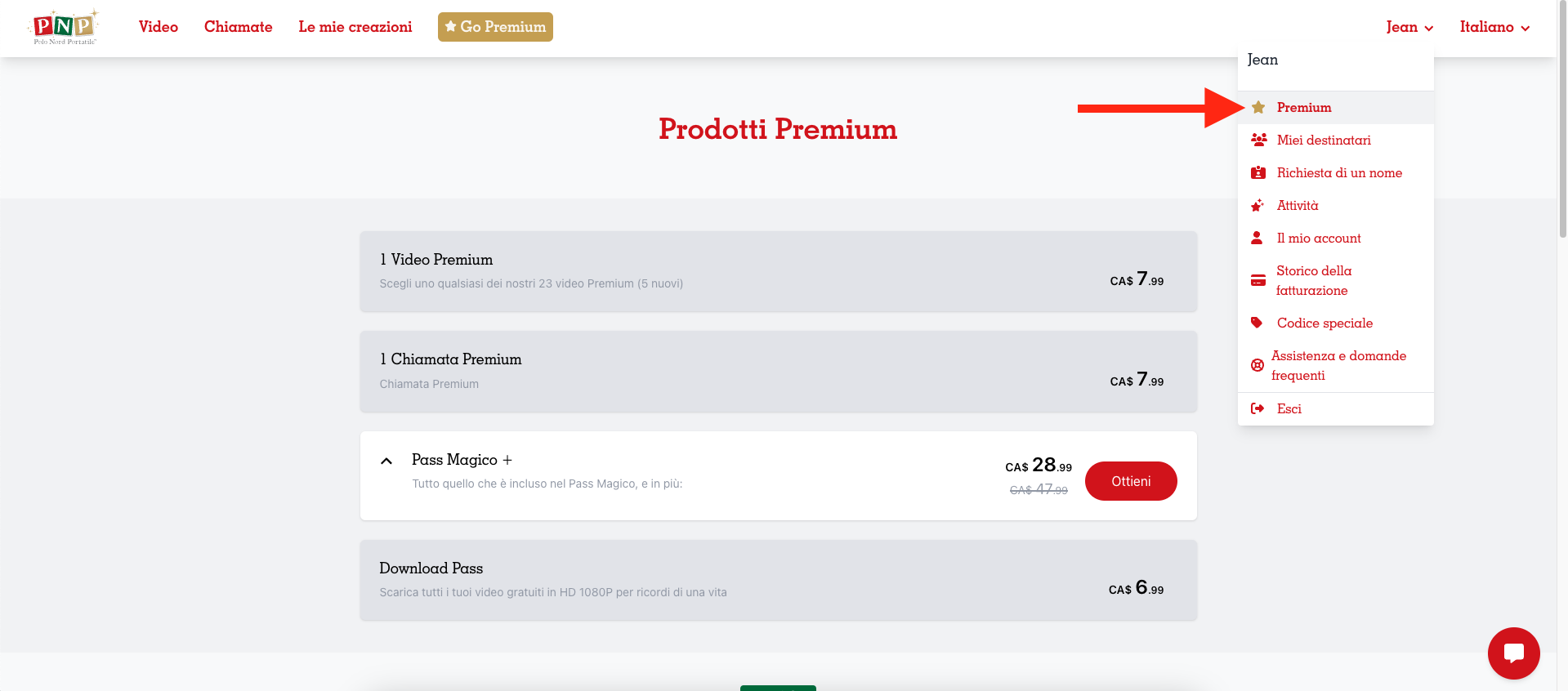This screenshot has height=691, width=1568.
Task: Open the Italiano language dropdown
Action: pyautogui.click(x=1494, y=27)
